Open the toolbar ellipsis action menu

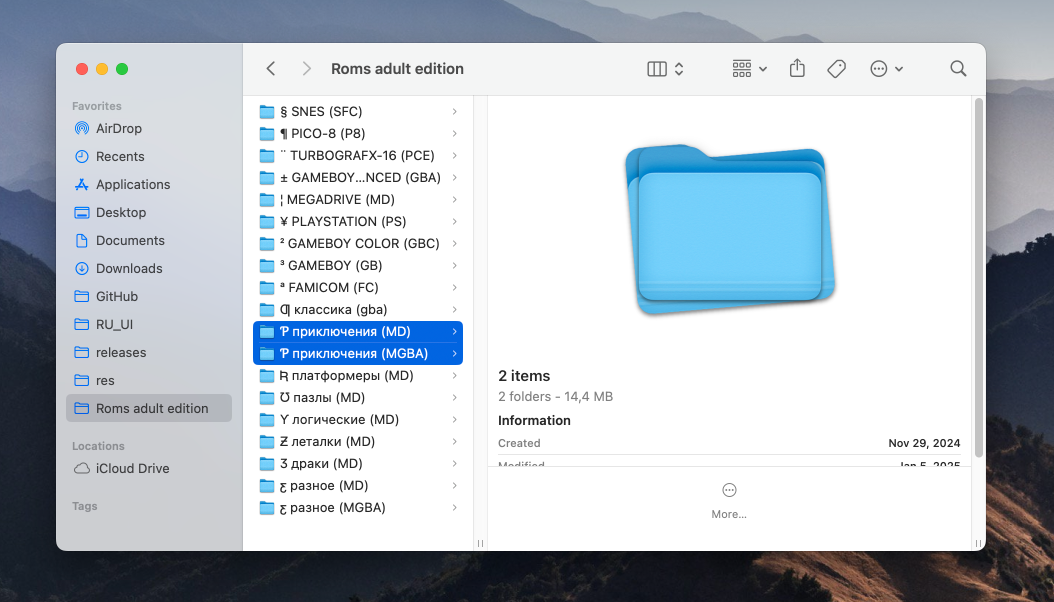(886, 69)
